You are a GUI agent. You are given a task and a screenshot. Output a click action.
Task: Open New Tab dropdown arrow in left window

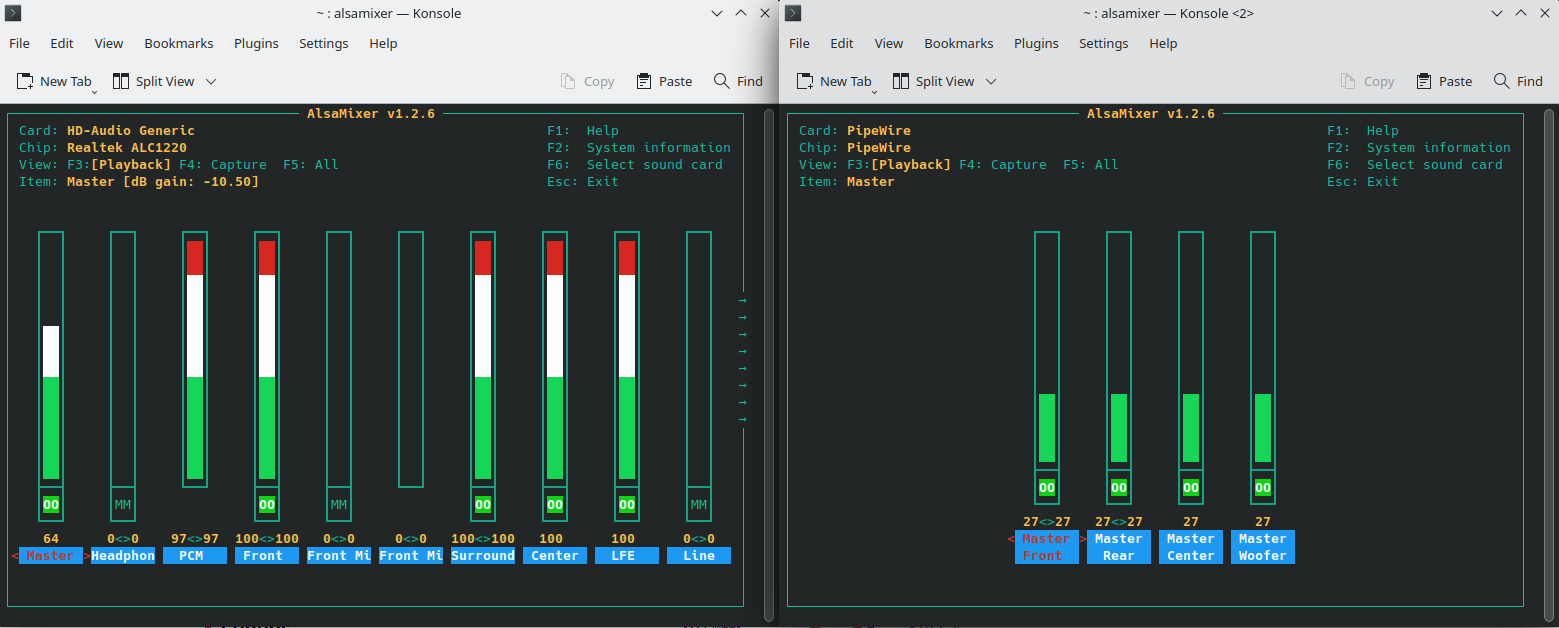click(x=95, y=91)
